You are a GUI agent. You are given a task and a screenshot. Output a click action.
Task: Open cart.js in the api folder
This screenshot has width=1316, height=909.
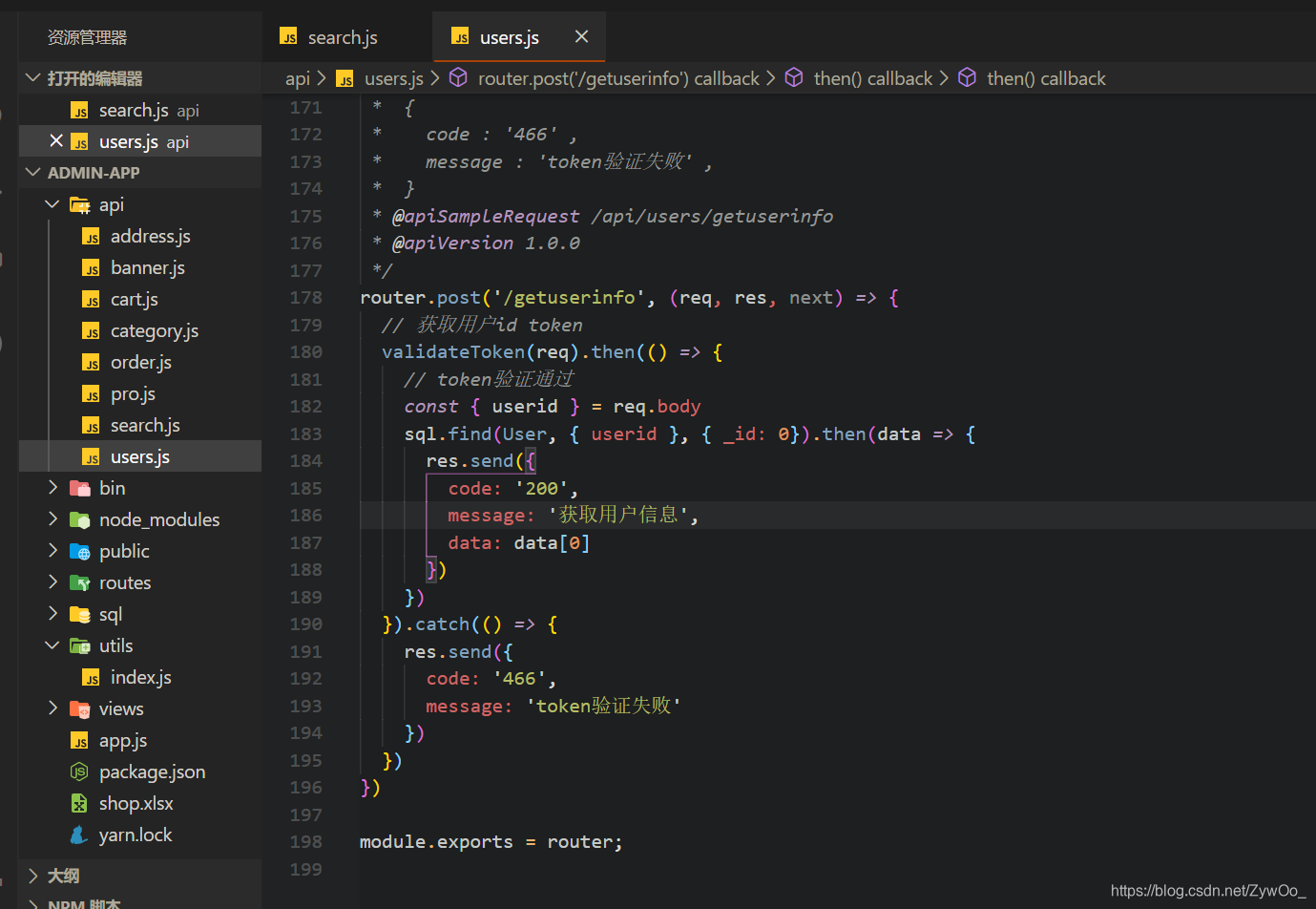140,299
